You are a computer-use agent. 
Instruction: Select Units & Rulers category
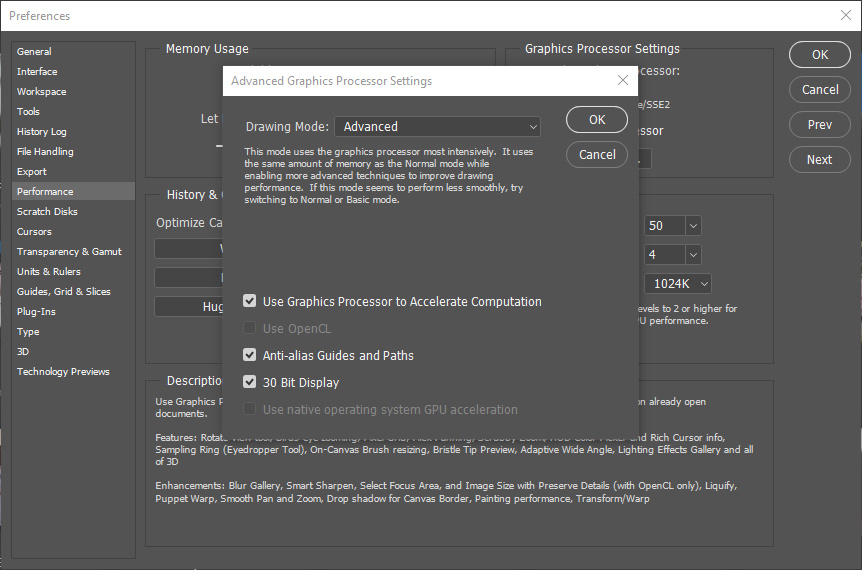[73, 272]
